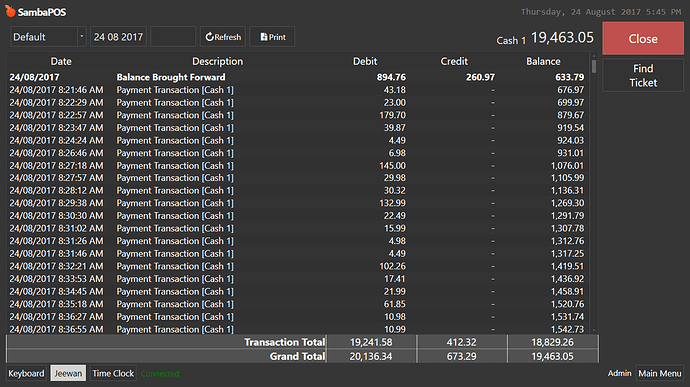This screenshot has width=690, height=387.
Task: Click the scrollbar up arrow
Action: [594, 56]
